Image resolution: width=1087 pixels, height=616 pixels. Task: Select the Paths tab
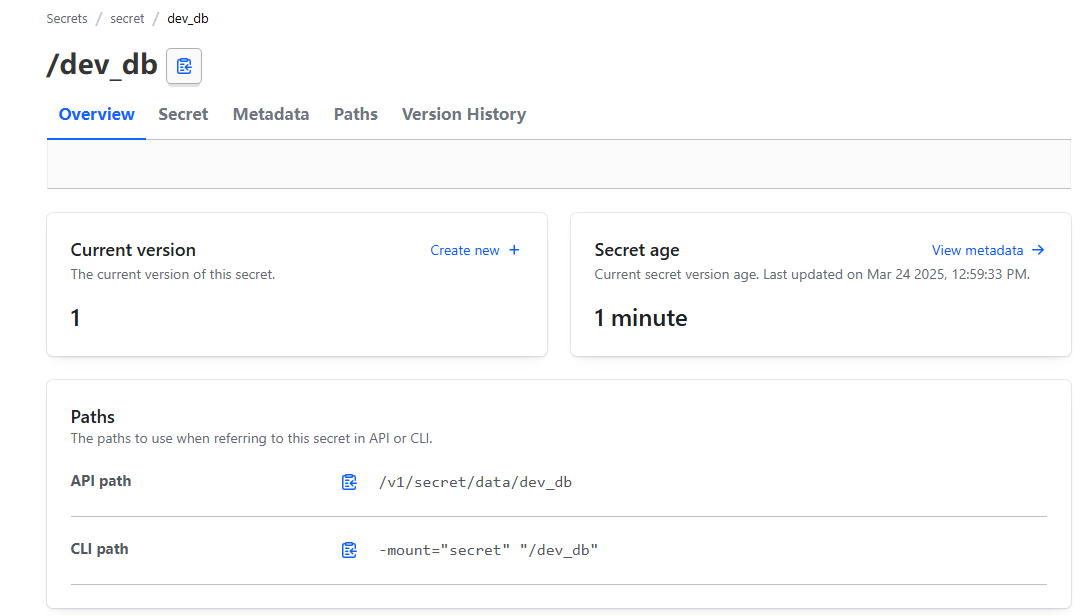point(355,114)
